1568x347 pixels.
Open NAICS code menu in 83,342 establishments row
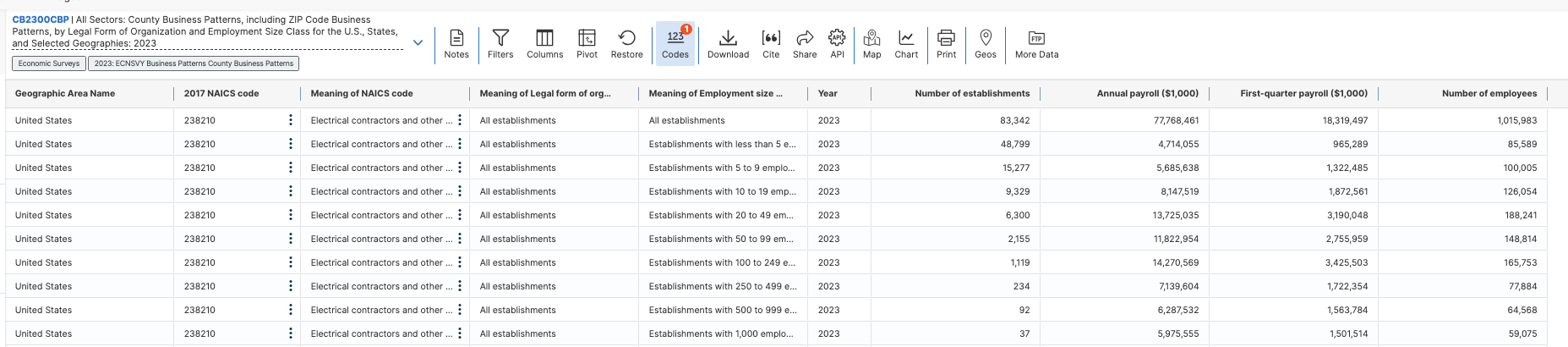(291, 120)
